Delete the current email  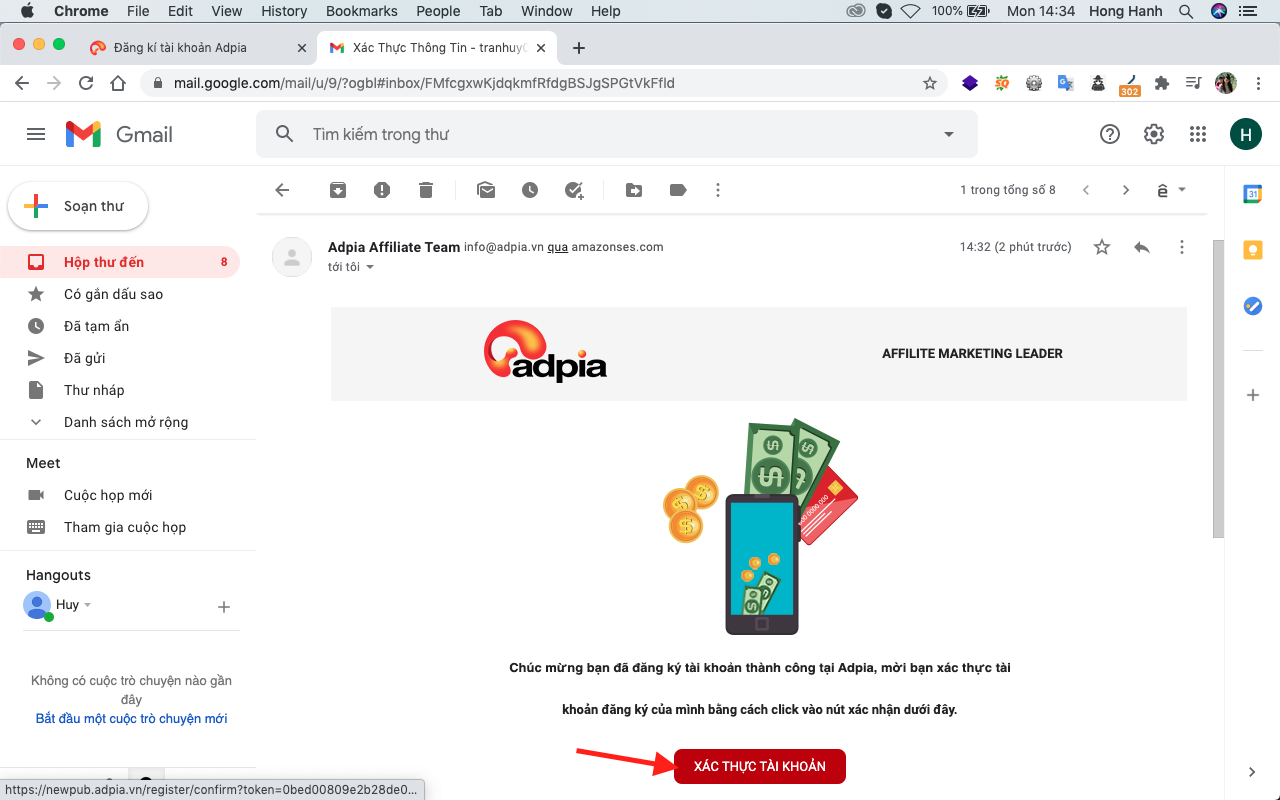tap(425, 189)
